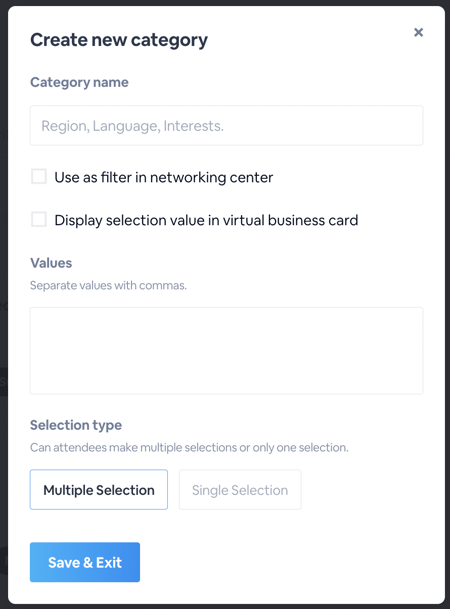
Task: Click the 'Category name' field label
Action: point(79,82)
